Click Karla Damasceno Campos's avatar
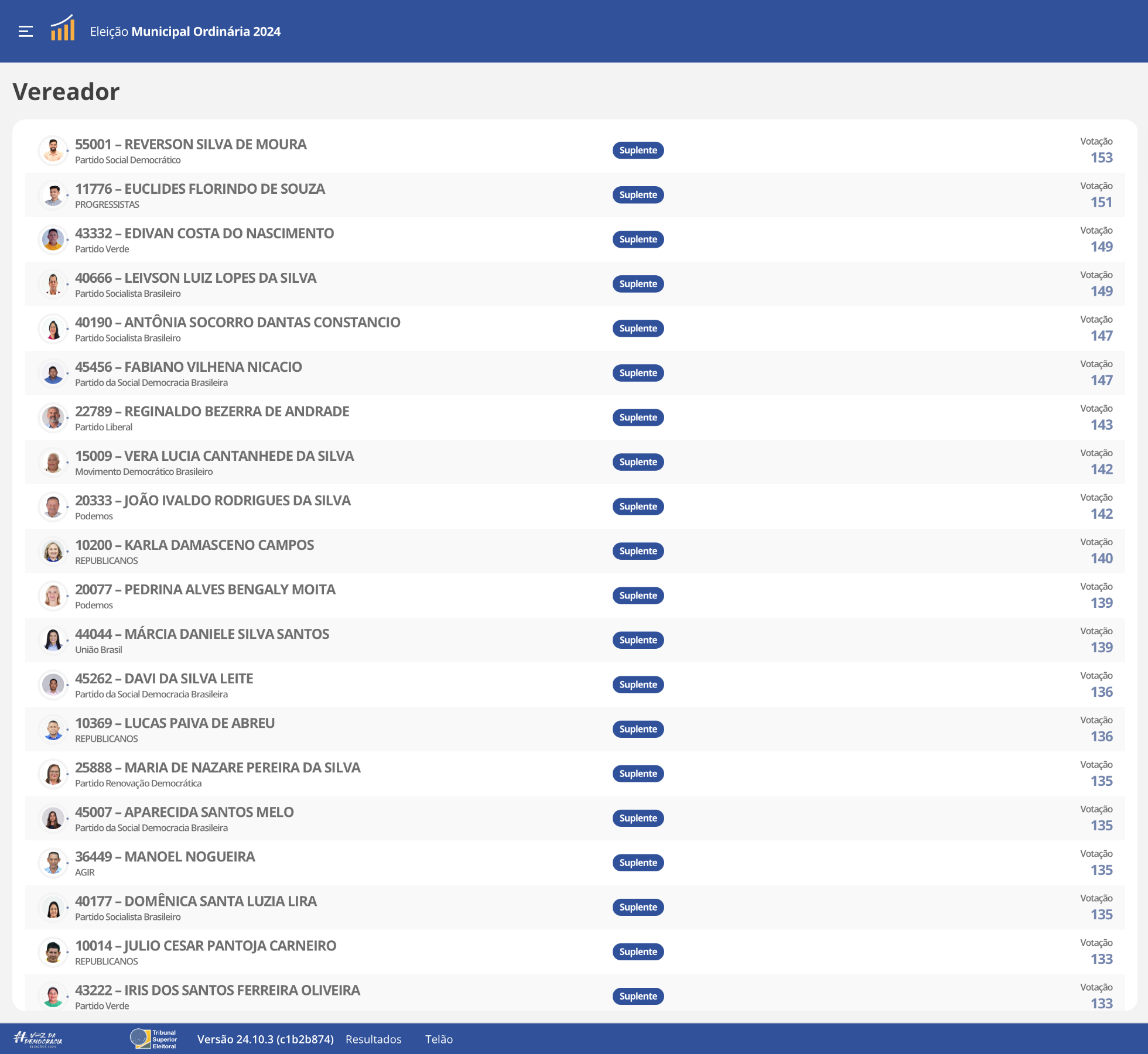Image resolution: width=1148 pixels, height=1054 pixels. tap(53, 551)
